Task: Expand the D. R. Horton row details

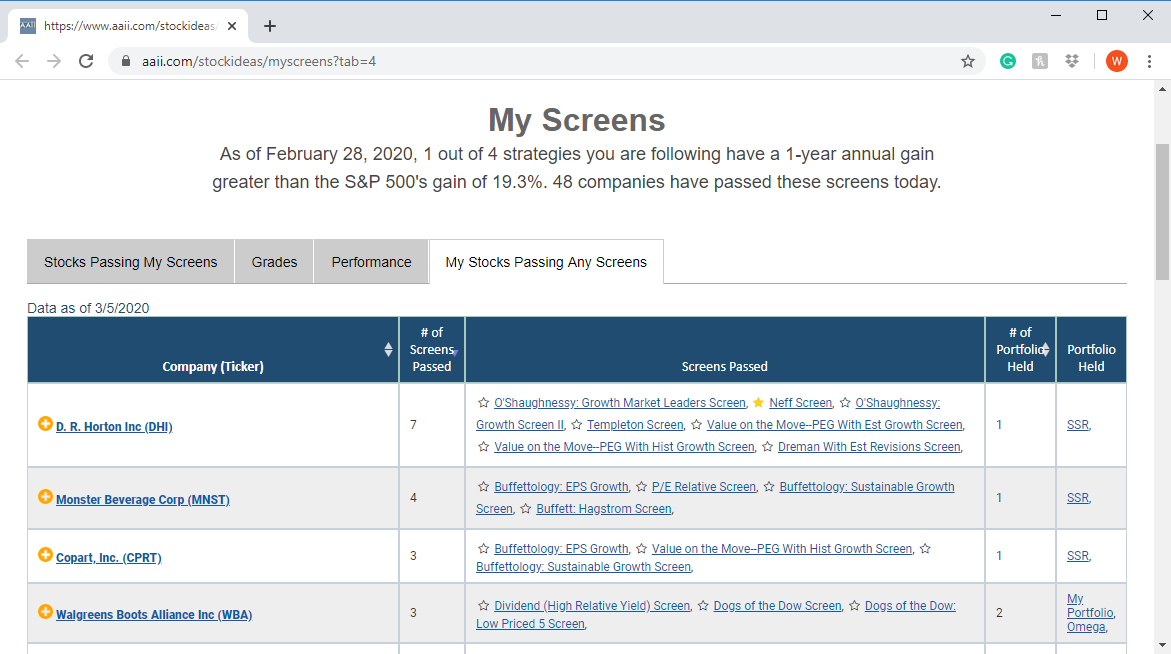Action: [x=45, y=424]
